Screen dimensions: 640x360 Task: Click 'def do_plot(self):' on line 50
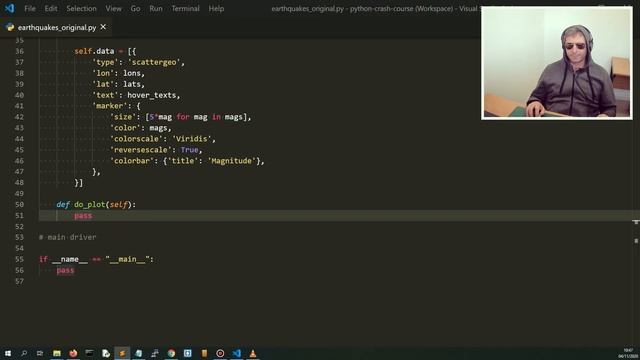pos(96,204)
